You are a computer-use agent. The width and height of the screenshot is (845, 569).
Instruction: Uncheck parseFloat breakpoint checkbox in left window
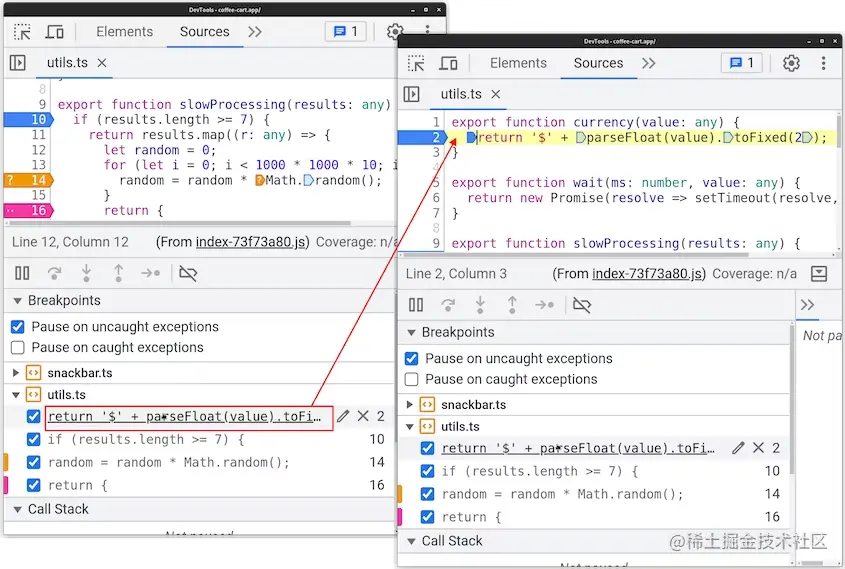tap(33, 417)
